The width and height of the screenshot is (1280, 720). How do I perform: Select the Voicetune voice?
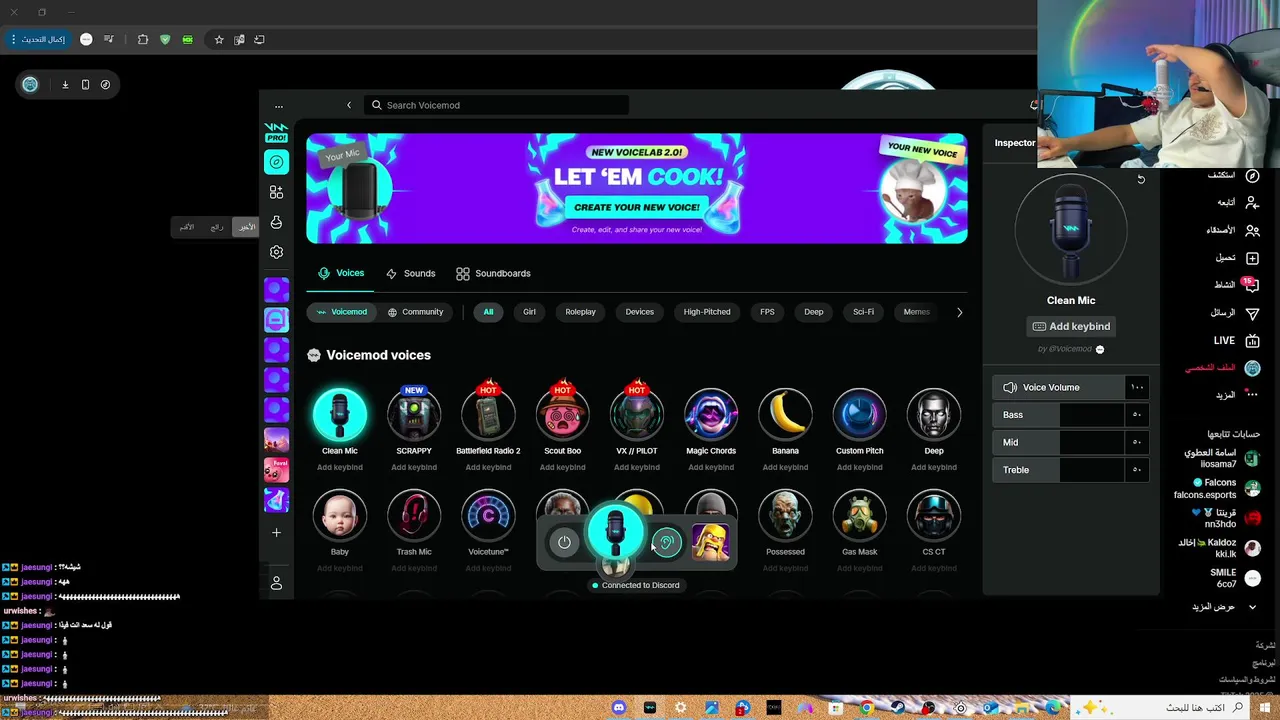coord(488,516)
